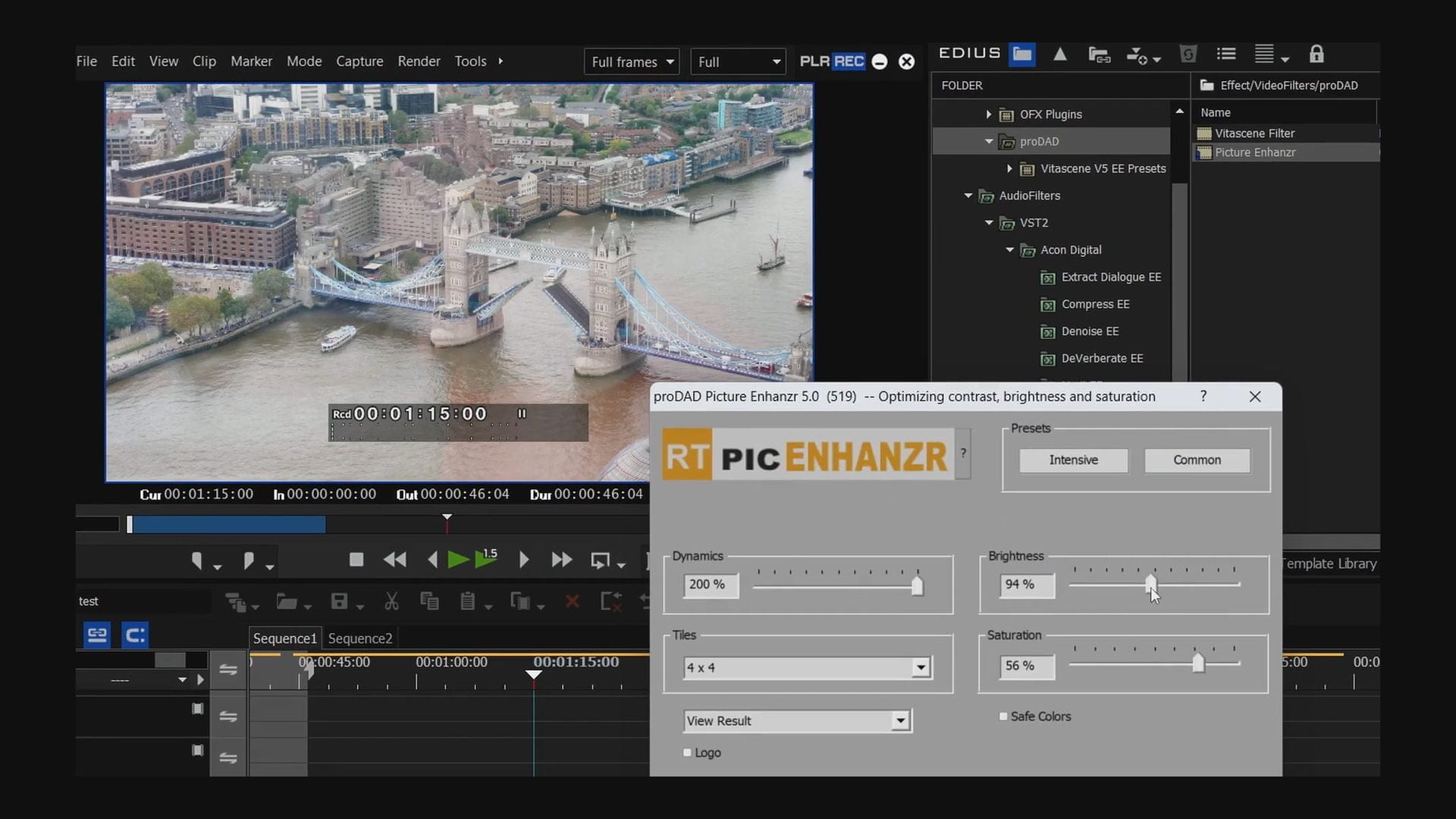This screenshot has height=819, width=1456.
Task: Enable the Safe Colors checkbox
Action: [1003, 717]
